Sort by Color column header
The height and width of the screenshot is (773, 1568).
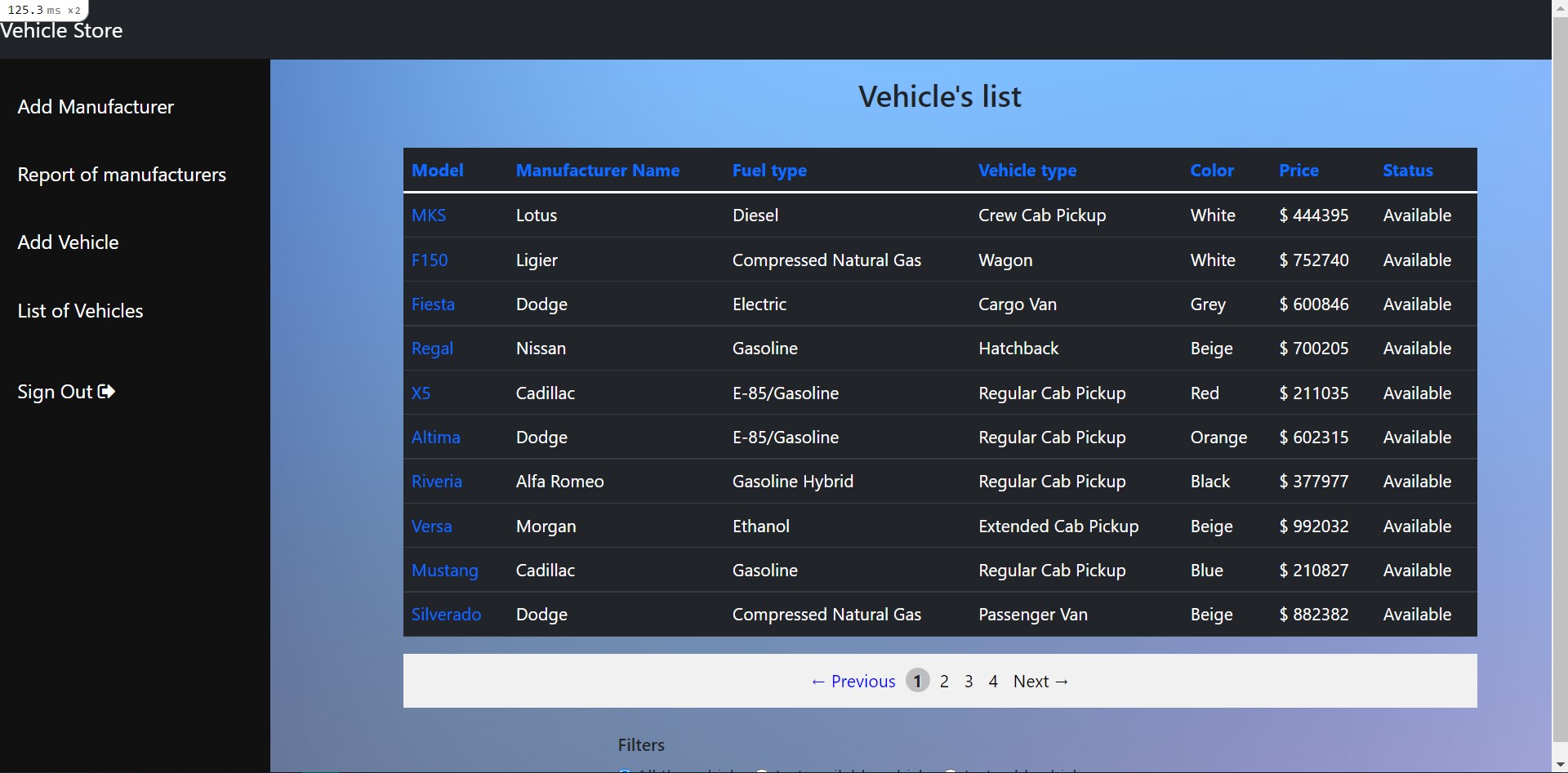coord(1212,171)
